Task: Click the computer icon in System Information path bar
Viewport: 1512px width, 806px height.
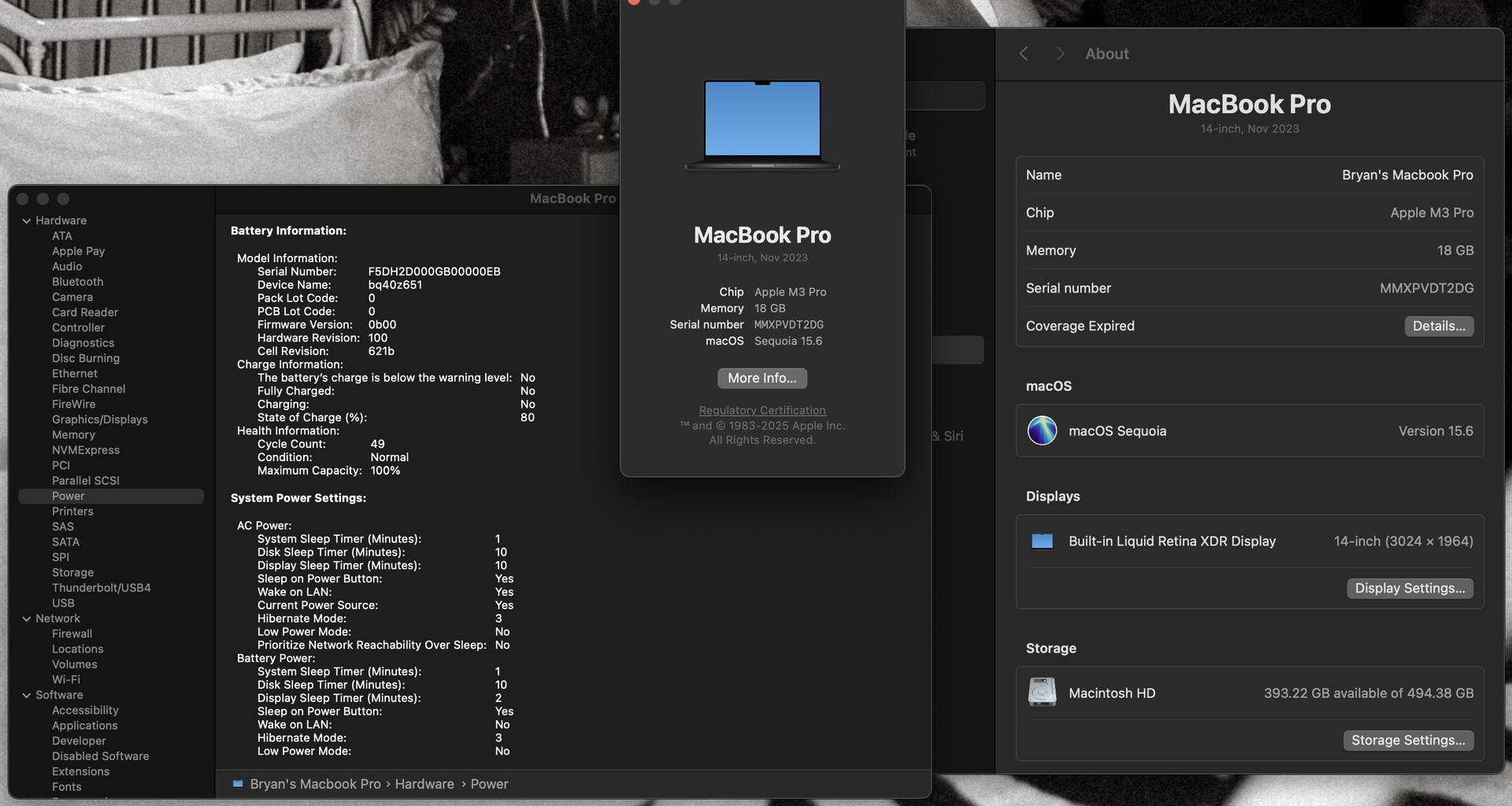Action: [238, 784]
